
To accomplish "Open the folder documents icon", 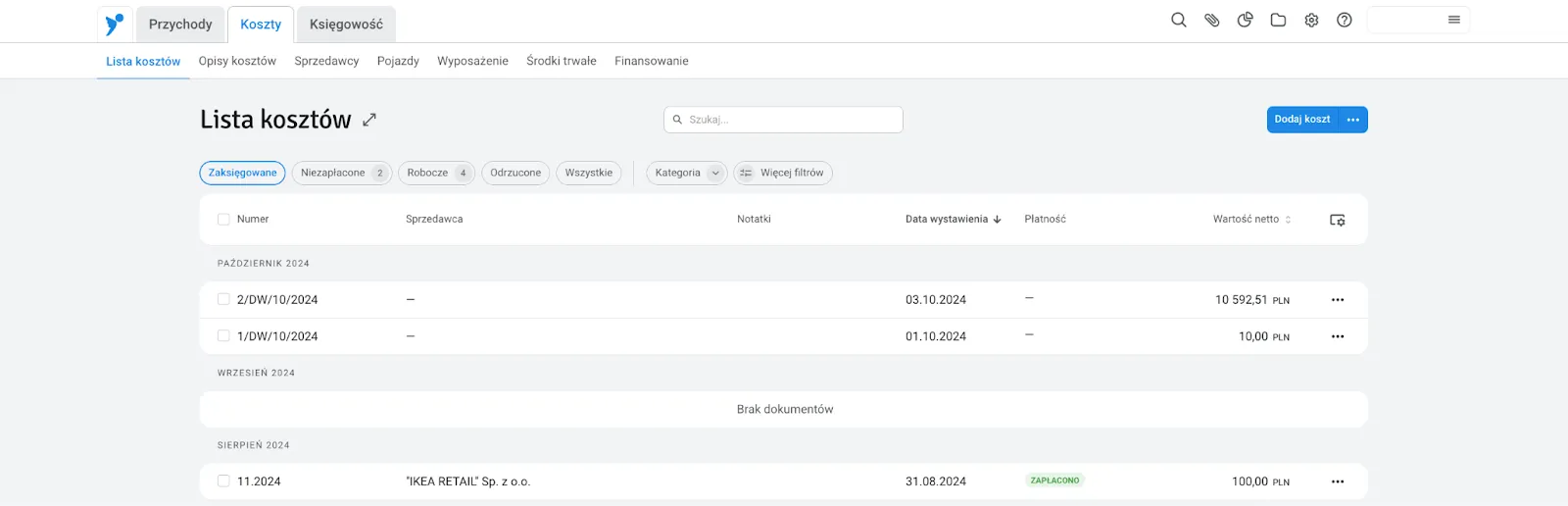I will click(1278, 20).
